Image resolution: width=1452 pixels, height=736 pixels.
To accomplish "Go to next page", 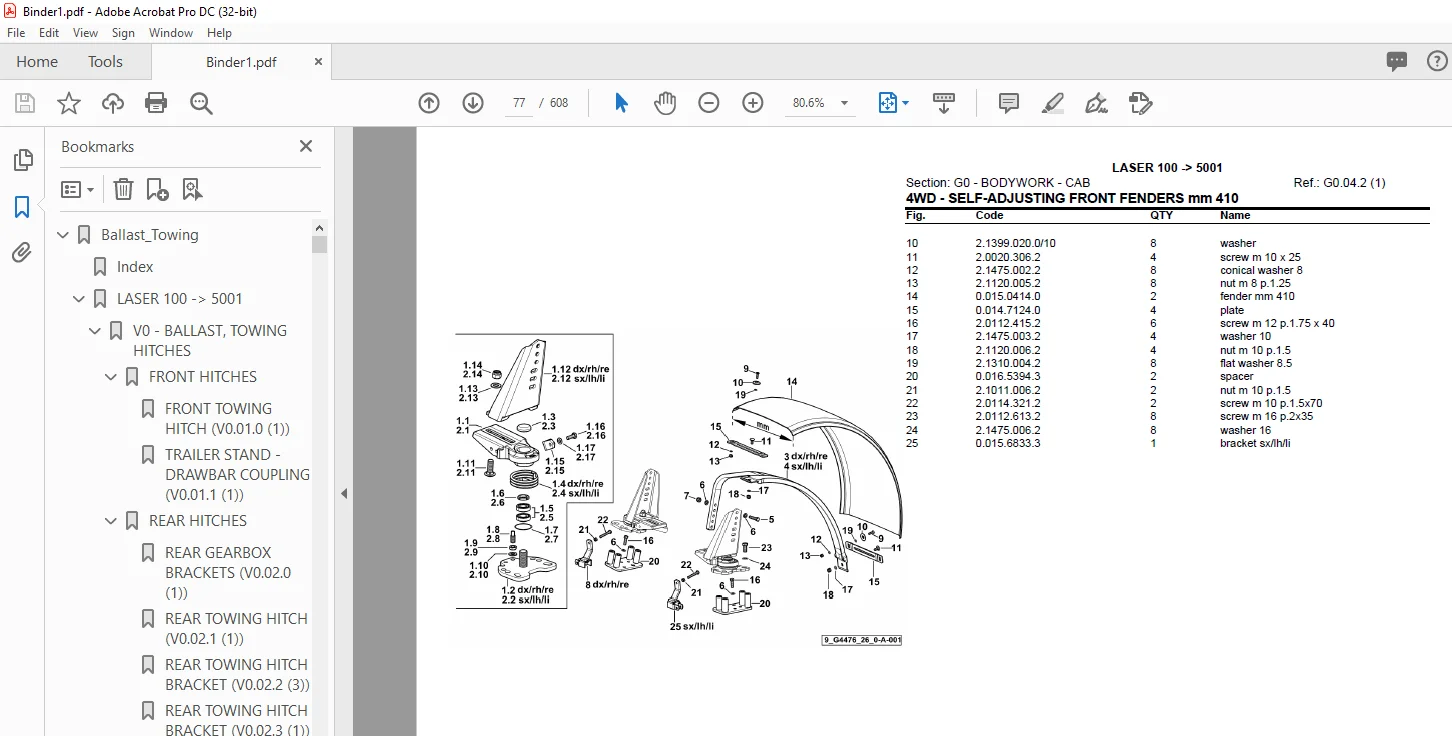I will [x=473, y=103].
